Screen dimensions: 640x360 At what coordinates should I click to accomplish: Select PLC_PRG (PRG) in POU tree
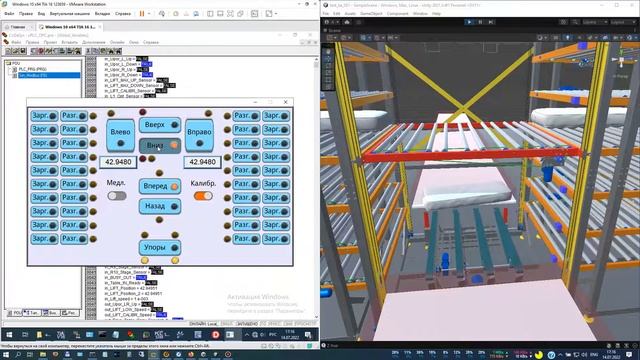(32, 69)
